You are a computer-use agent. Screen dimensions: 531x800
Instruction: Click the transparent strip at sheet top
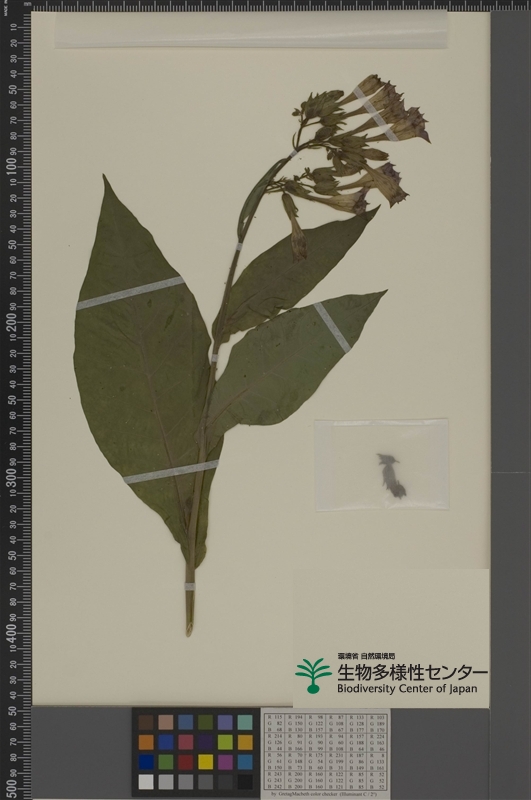coord(250,30)
